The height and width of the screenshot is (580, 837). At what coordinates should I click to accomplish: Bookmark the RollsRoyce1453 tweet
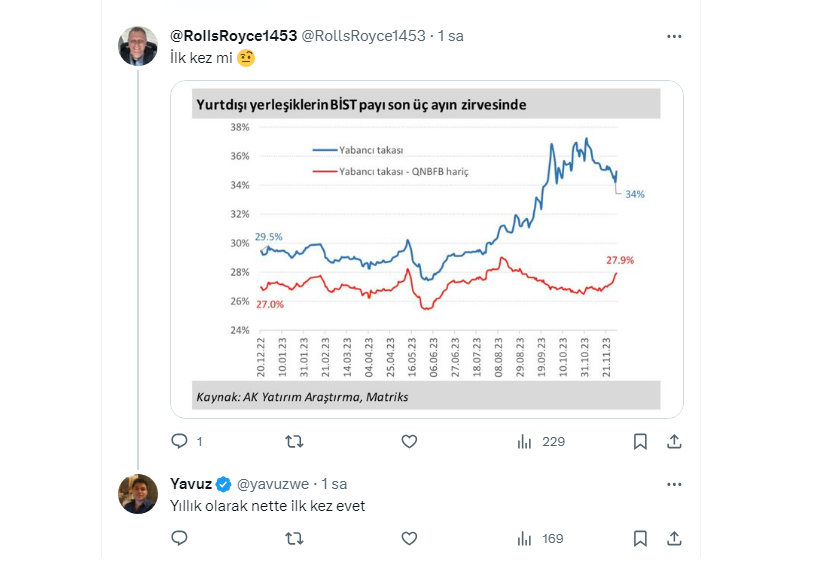point(640,441)
